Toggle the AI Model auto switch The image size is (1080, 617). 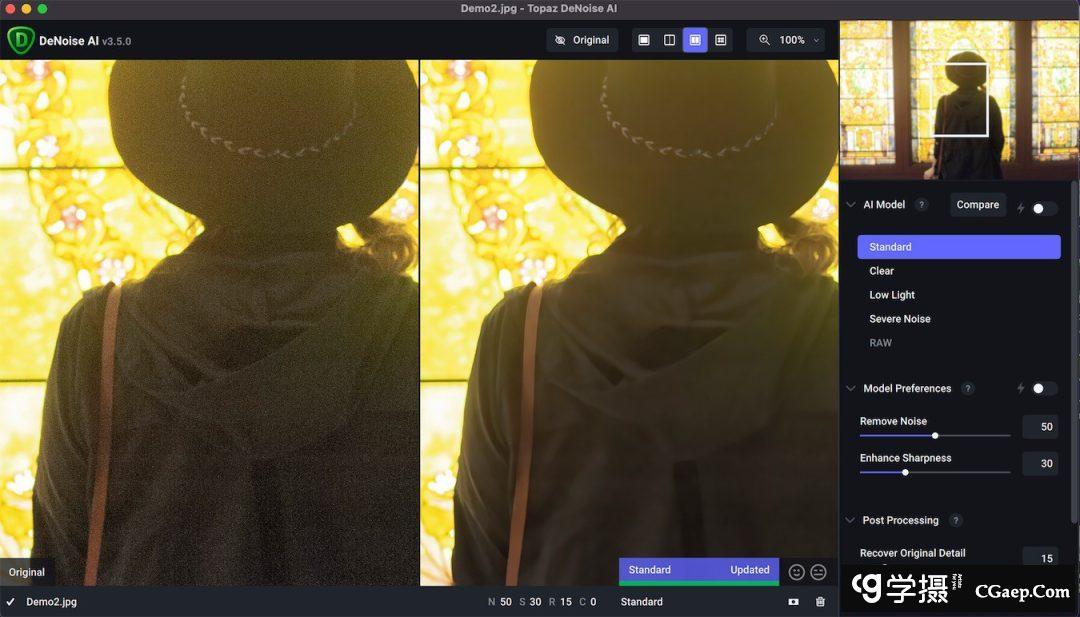coord(1043,208)
